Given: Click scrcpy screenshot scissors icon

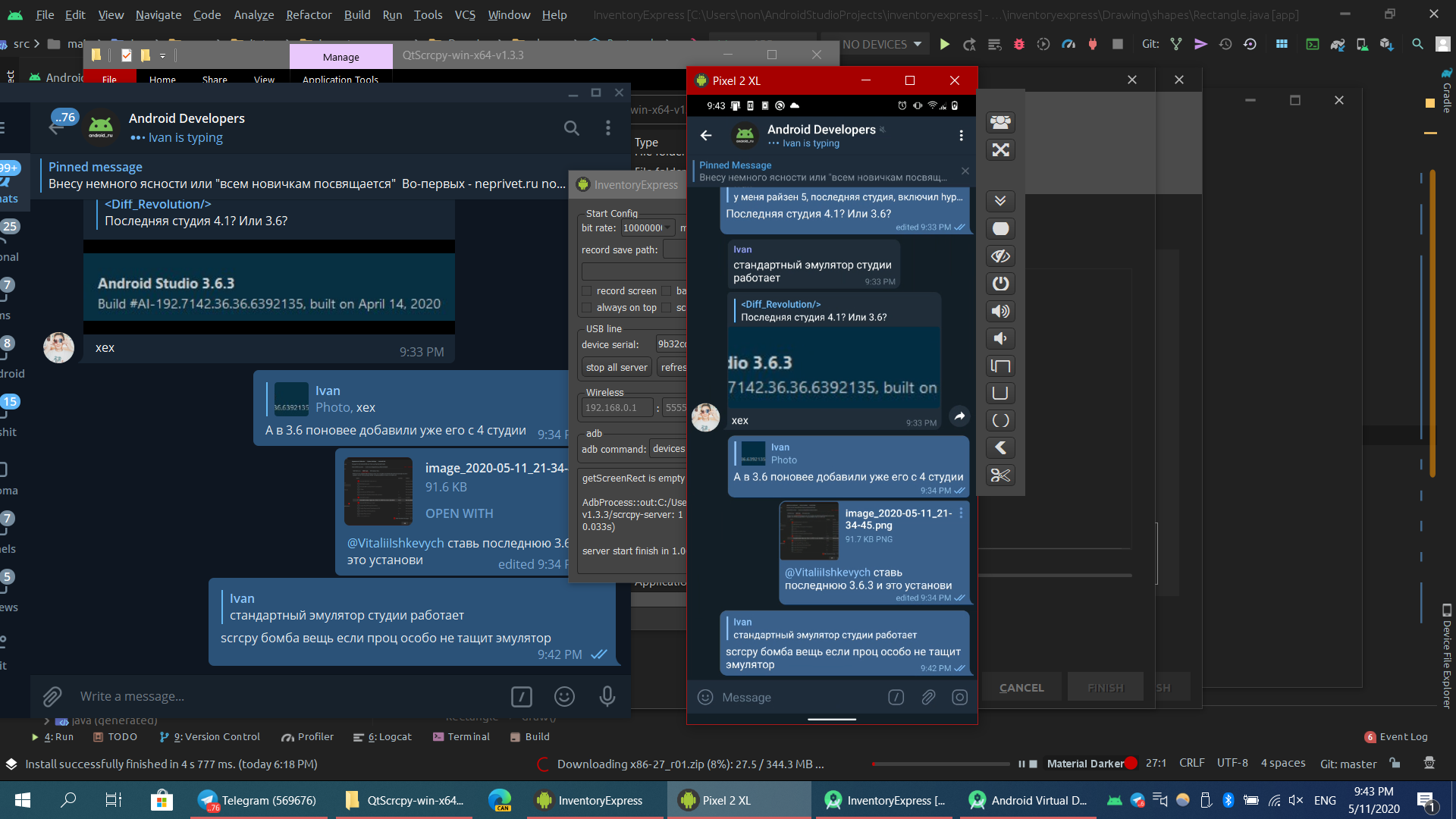Looking at the screenshot, I should (x=1000, y=475).
